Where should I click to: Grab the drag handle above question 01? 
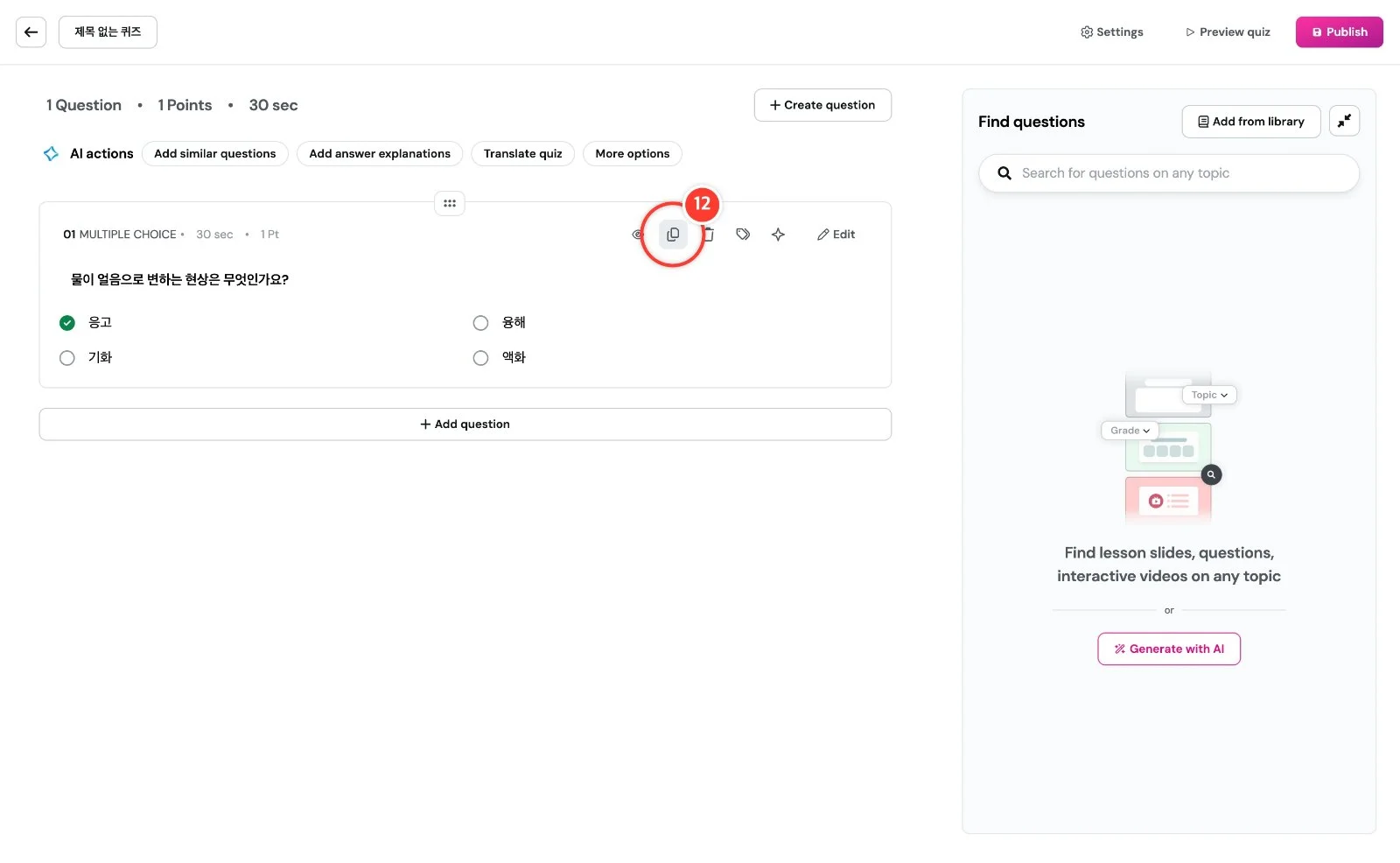[450, 203]
